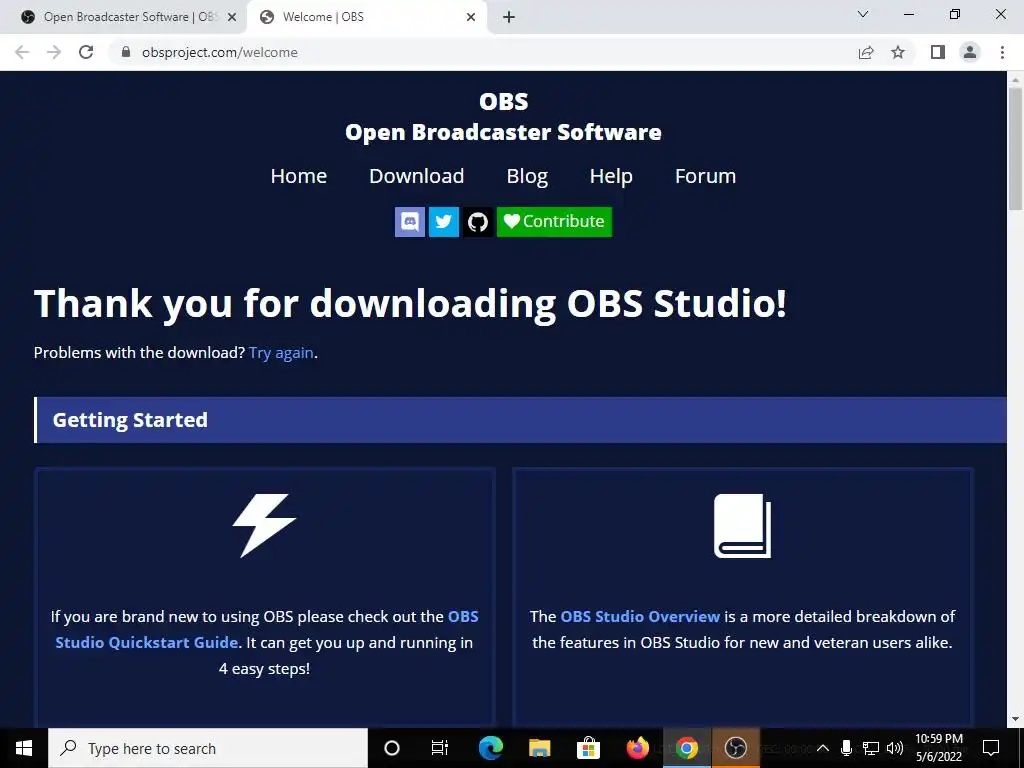Click the microphone tray icon
Viewport: 1024px width, 768px height.
click(846, 748)
